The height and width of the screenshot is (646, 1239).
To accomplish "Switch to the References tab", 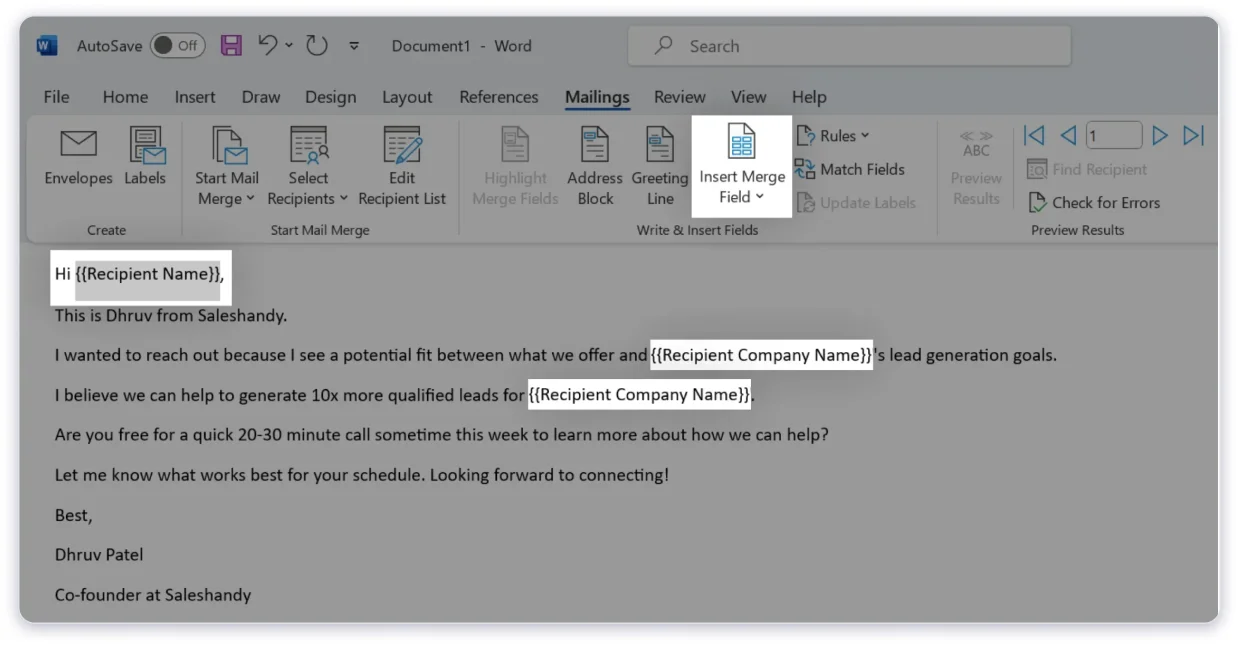I will tap(499, 97).
